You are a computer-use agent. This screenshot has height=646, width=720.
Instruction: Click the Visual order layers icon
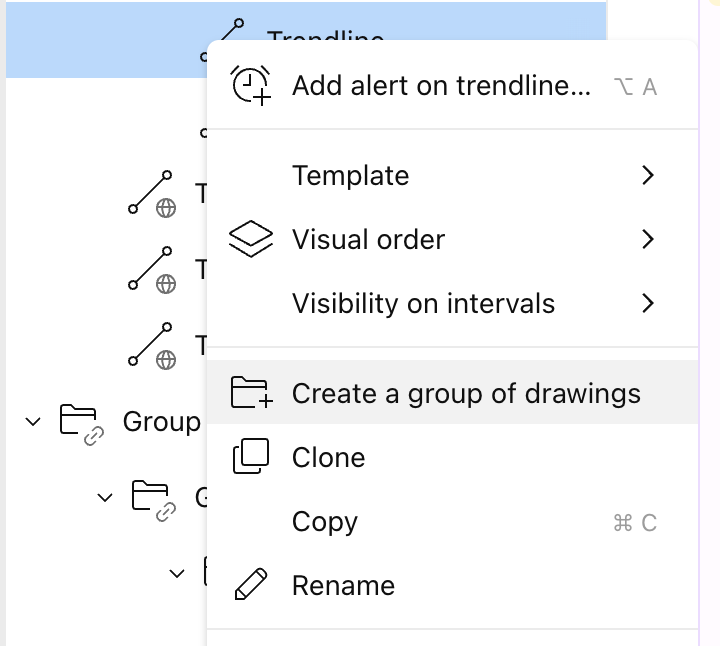coord(251,239)
